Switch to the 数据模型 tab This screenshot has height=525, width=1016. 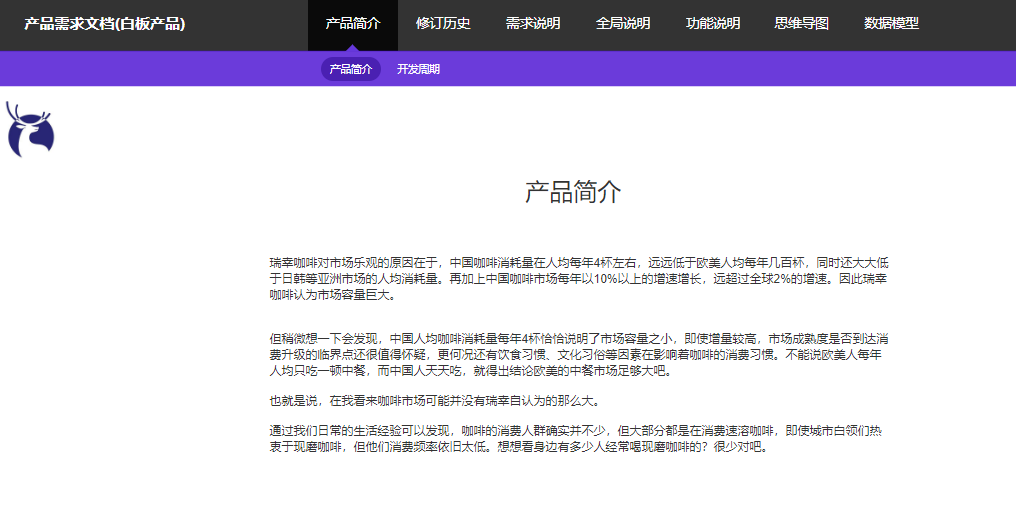click(x=892, y=24)
